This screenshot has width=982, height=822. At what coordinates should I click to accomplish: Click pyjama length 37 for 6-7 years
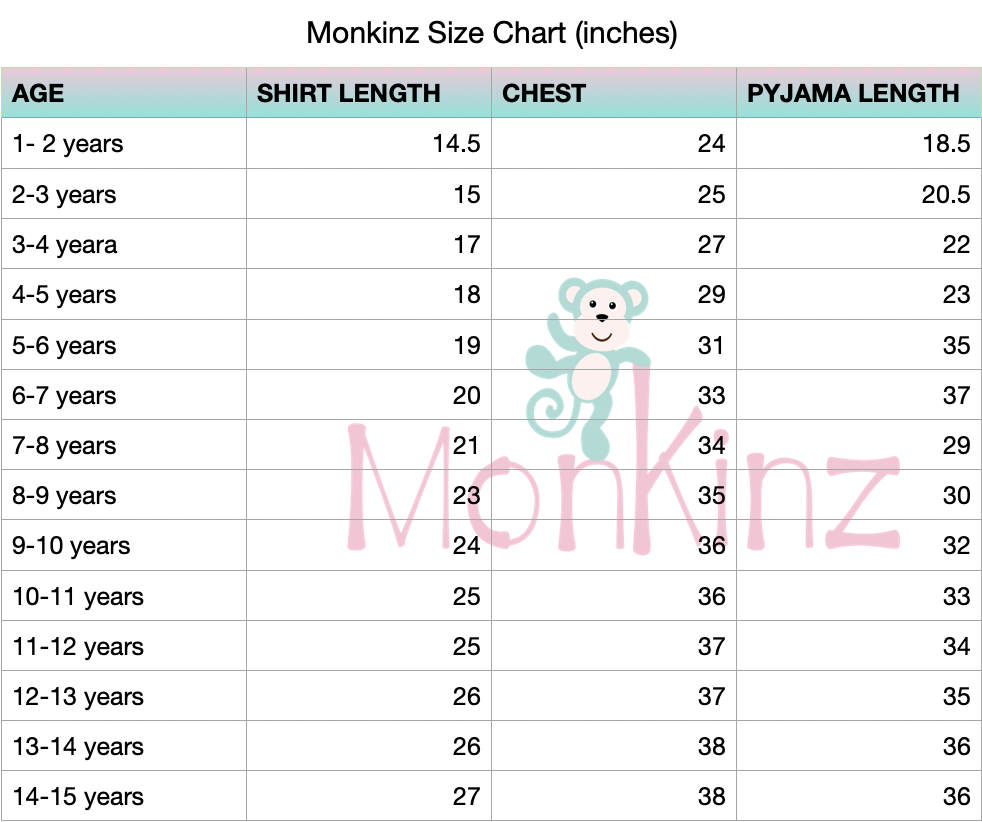coord(956,395)
